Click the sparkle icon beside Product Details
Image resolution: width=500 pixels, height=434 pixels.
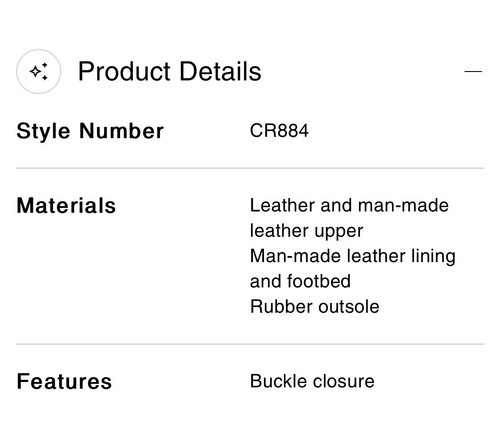(x=39, y=71)
